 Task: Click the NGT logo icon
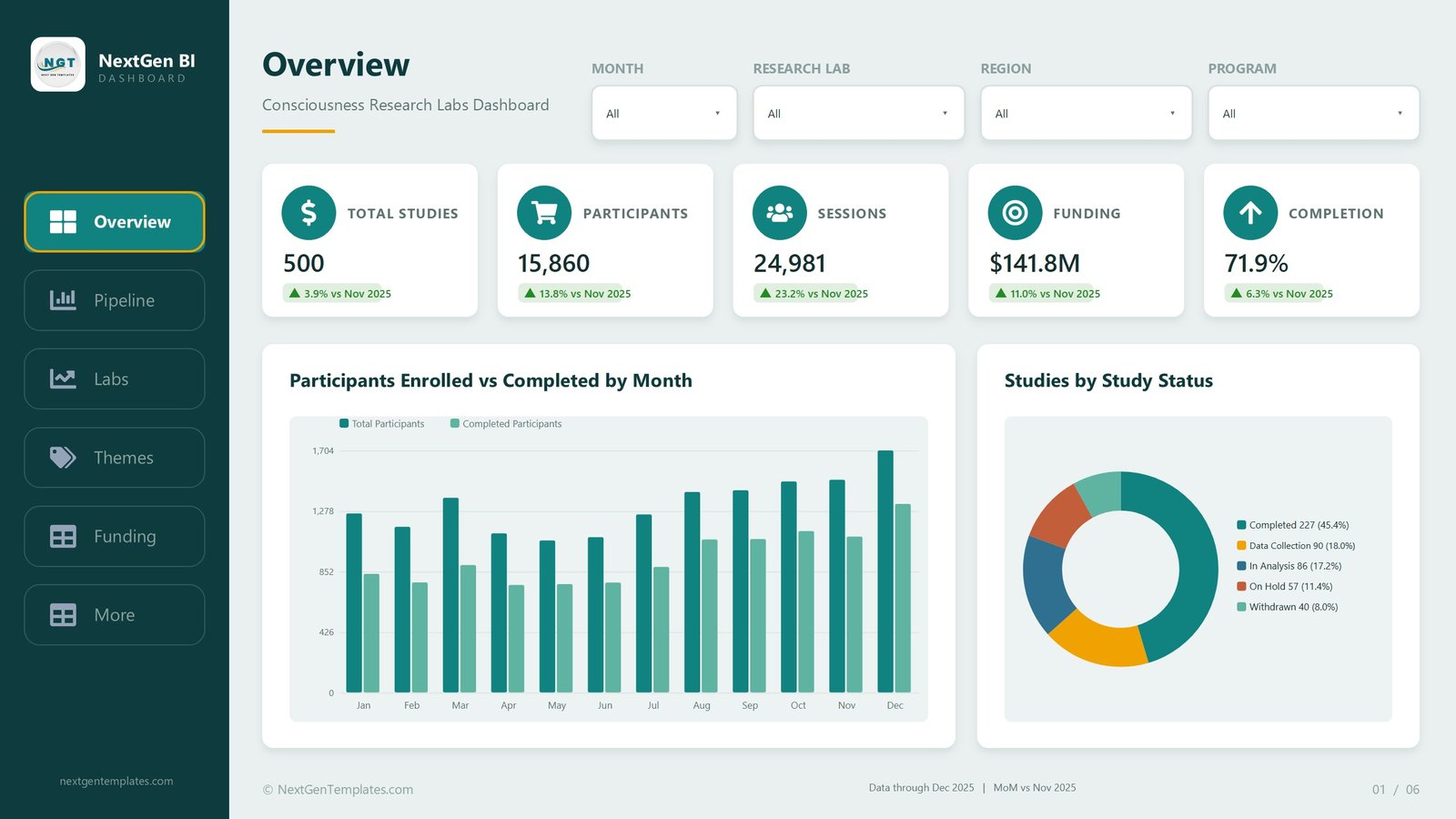(58, 65)
